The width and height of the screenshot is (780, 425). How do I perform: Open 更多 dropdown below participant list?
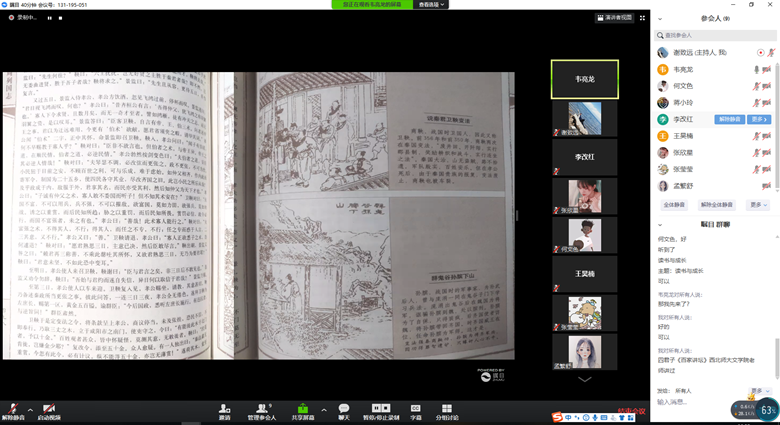point(757,204)
